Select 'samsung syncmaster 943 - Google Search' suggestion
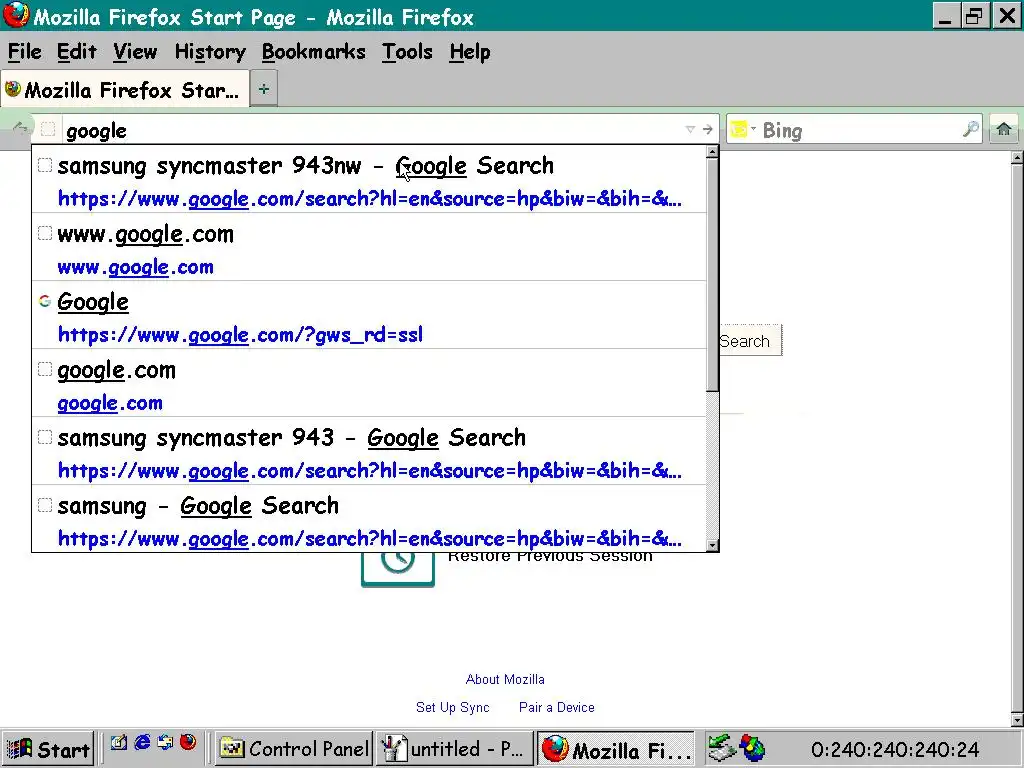 click(369, 451)
